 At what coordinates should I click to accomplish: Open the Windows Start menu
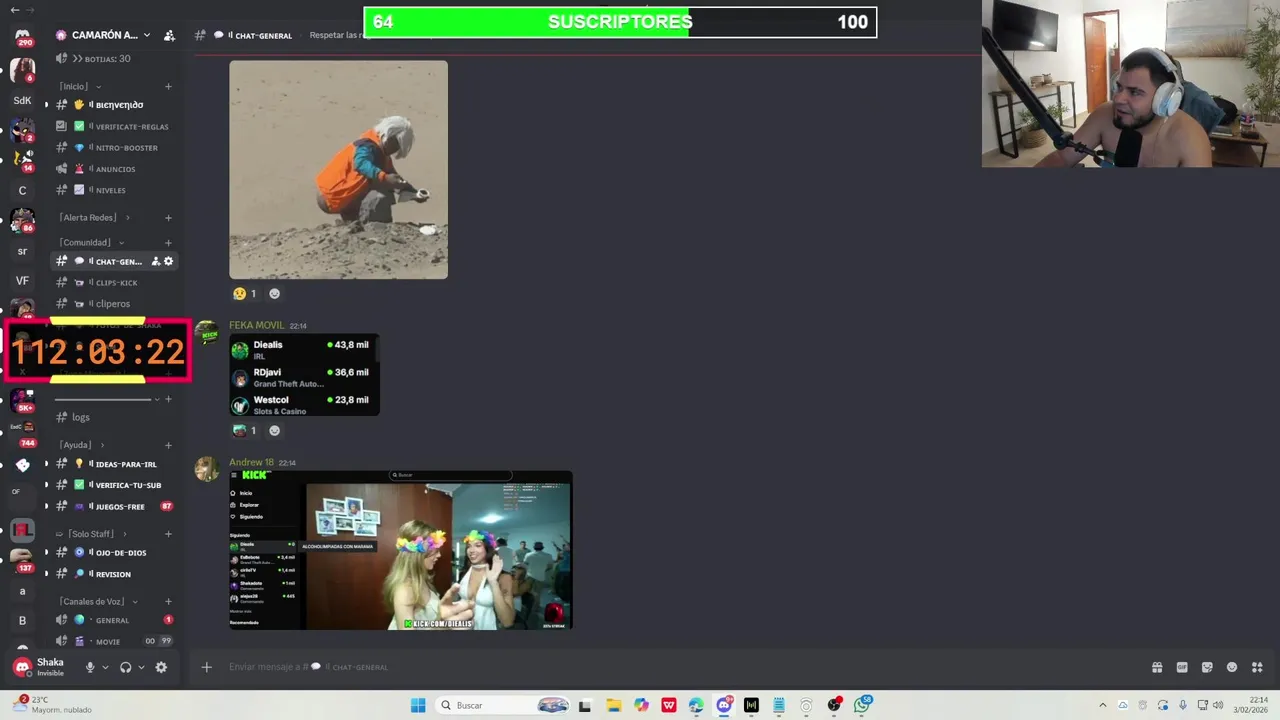point(418,705)
